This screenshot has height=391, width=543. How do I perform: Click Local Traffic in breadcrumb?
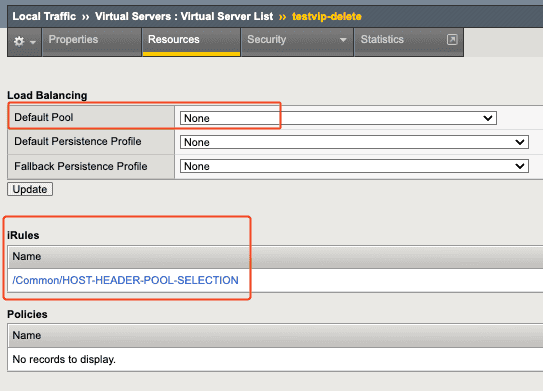pos(44,16)
